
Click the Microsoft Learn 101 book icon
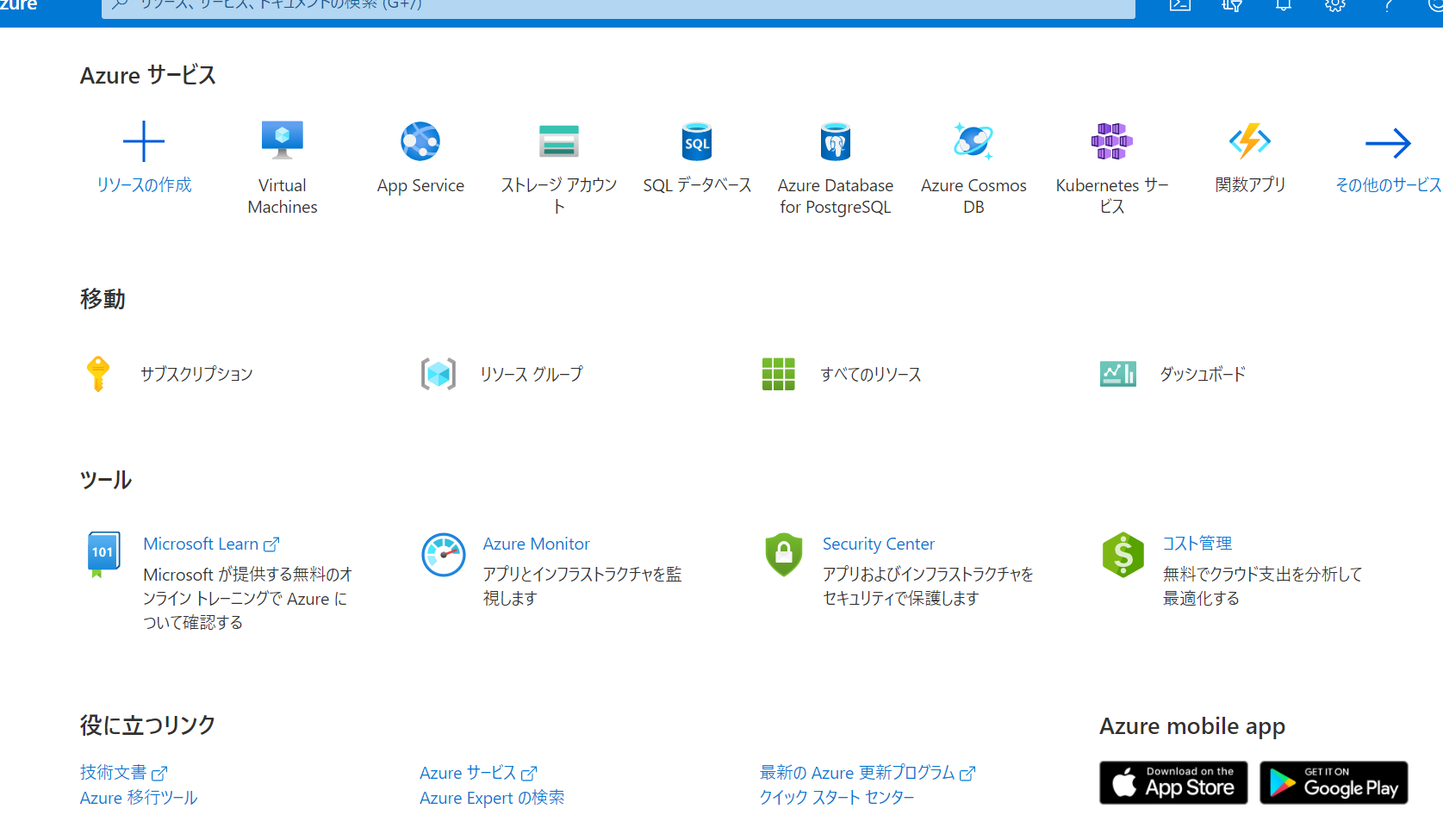tap(103, 555)
